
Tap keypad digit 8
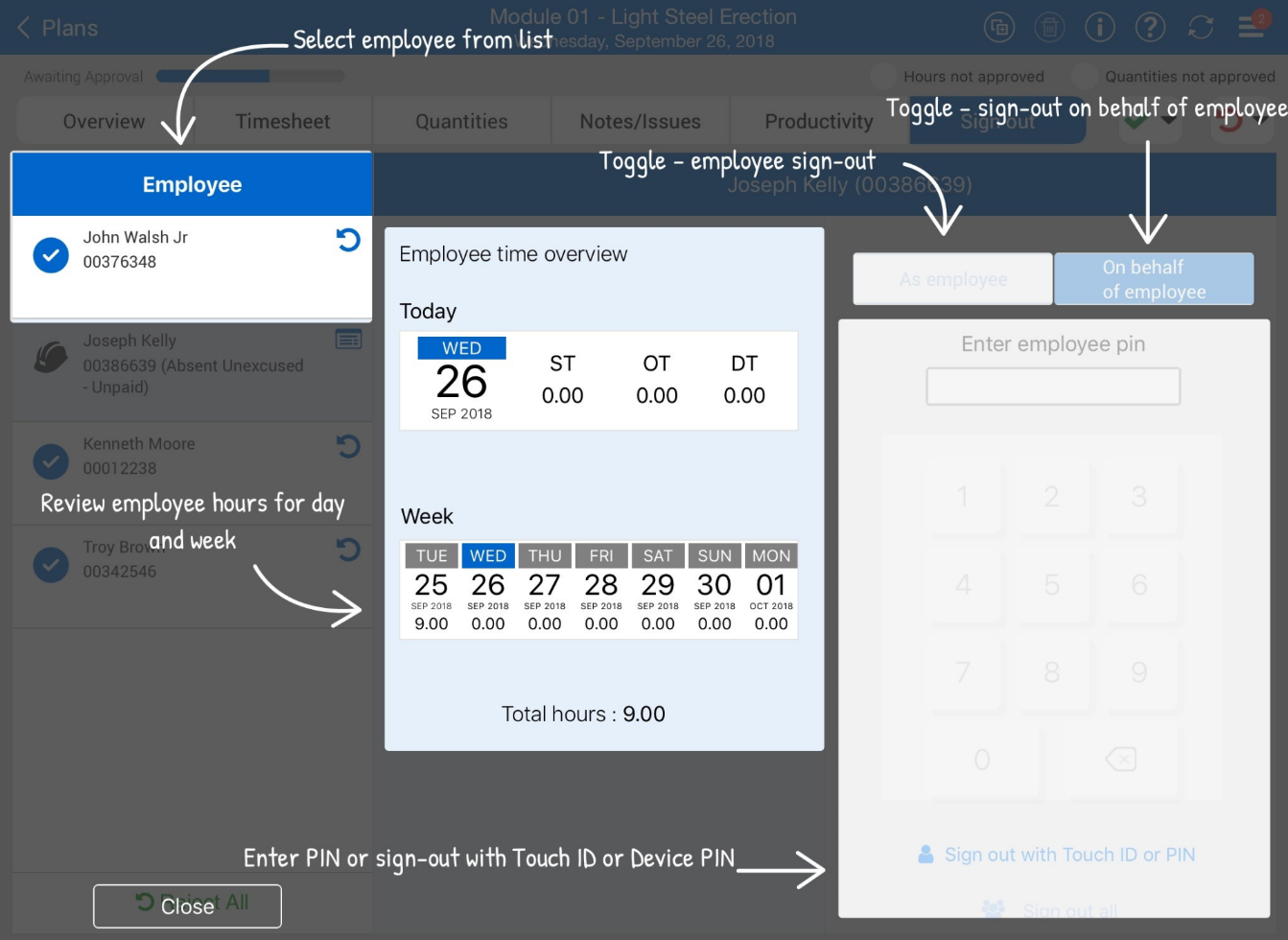tap(1051, 672)
